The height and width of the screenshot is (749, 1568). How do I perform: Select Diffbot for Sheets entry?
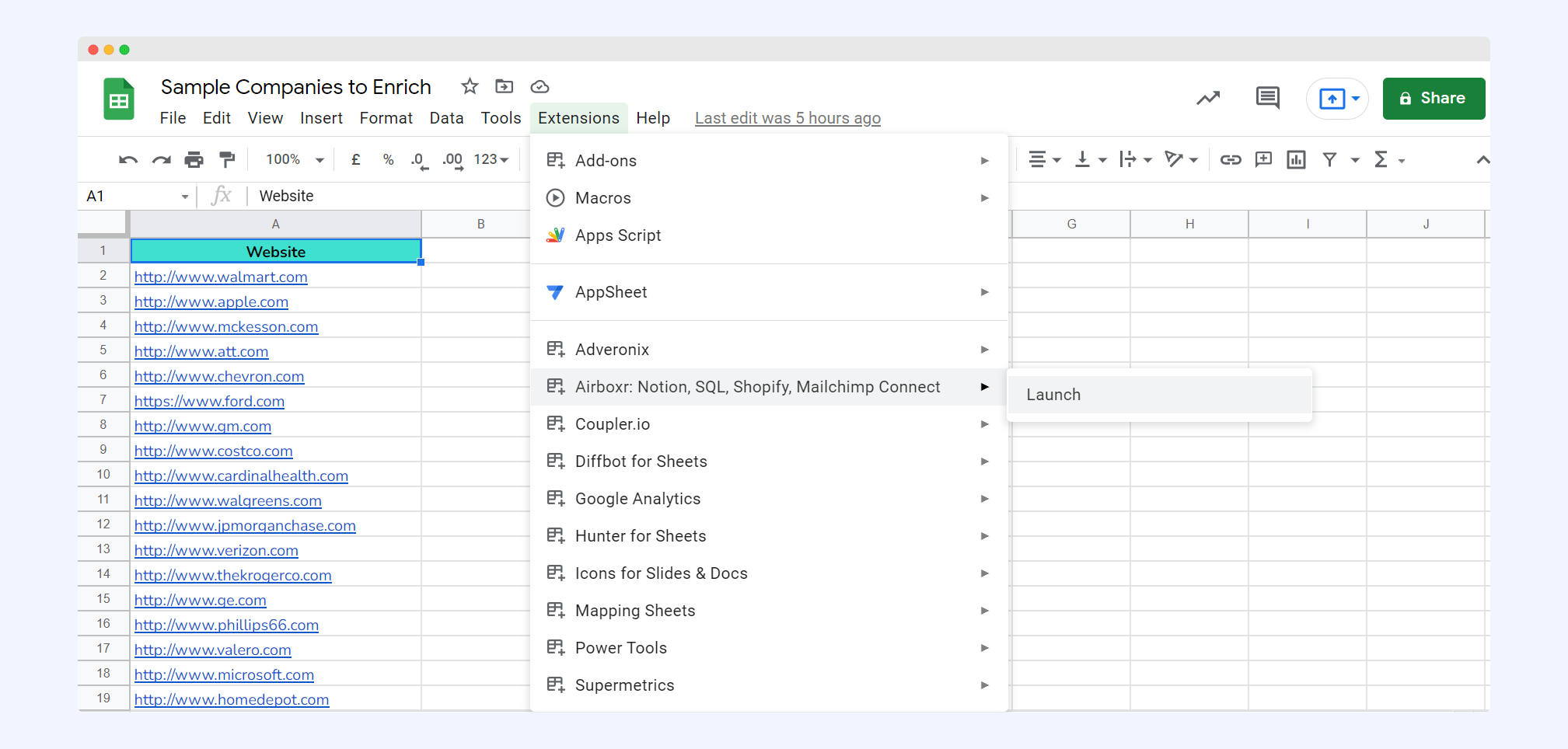pyautogui.click(x=769, y=462)
